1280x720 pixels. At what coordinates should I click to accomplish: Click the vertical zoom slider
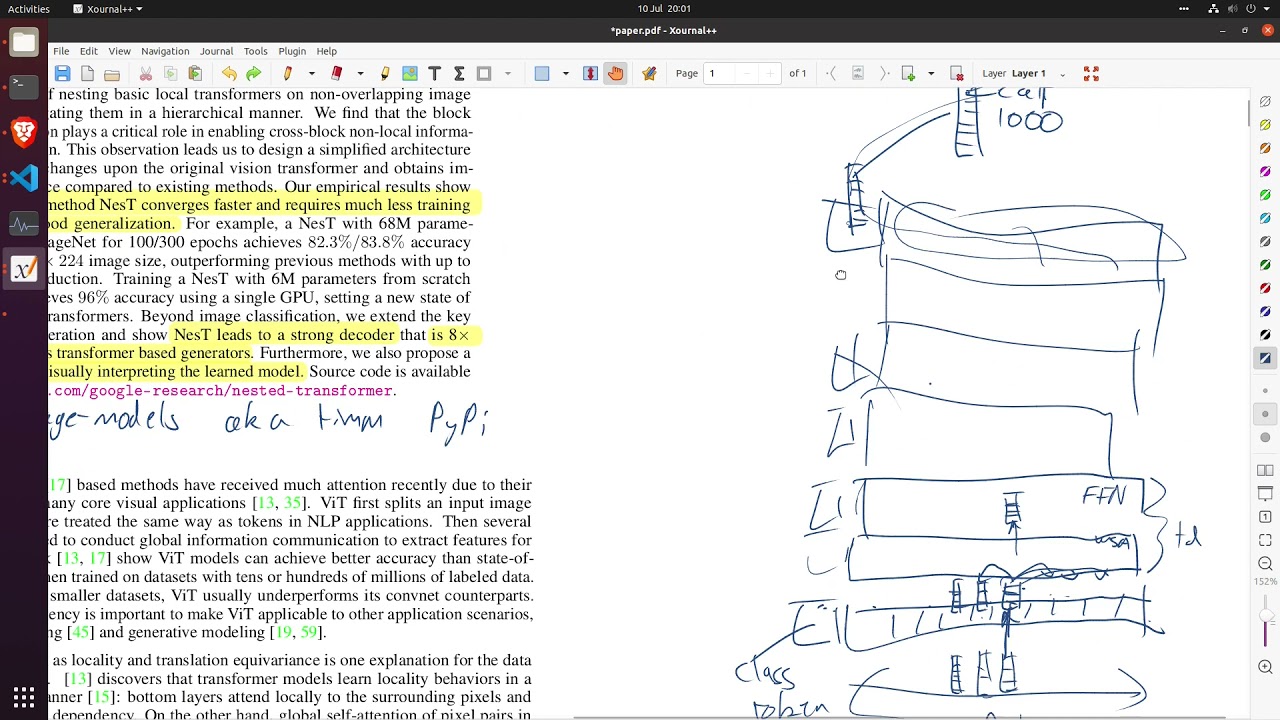[x=1265, y=620]
